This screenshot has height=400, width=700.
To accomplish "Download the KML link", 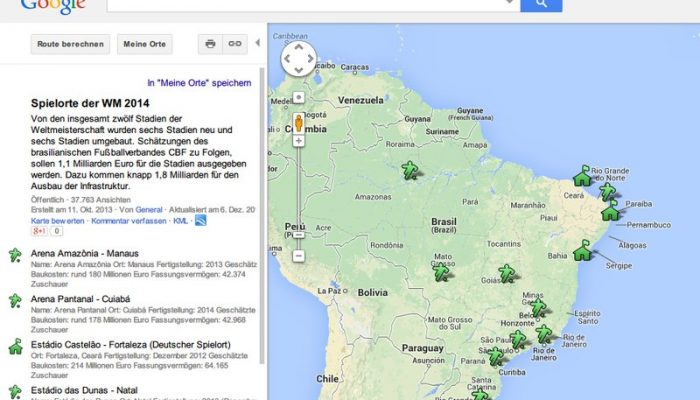I will 180,221.
